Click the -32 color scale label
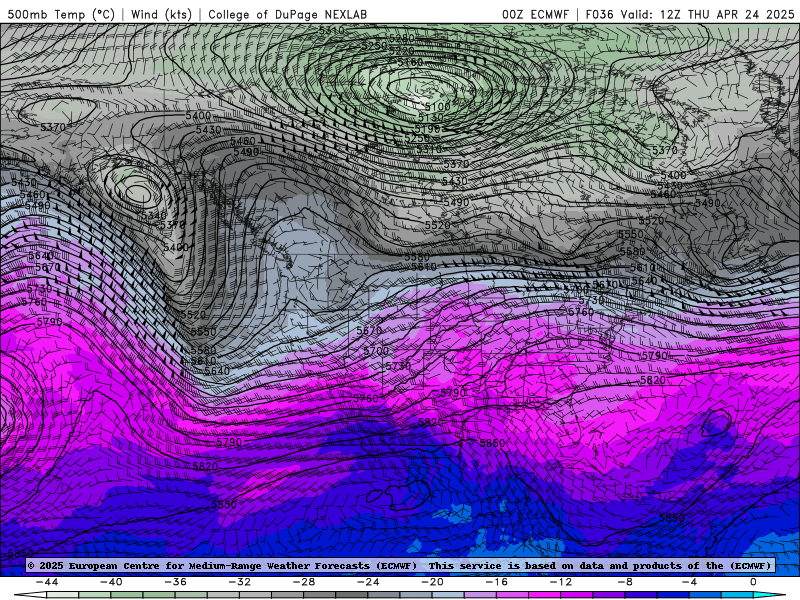The height and width of the screenshot is (600, 800). pos(239,582)
